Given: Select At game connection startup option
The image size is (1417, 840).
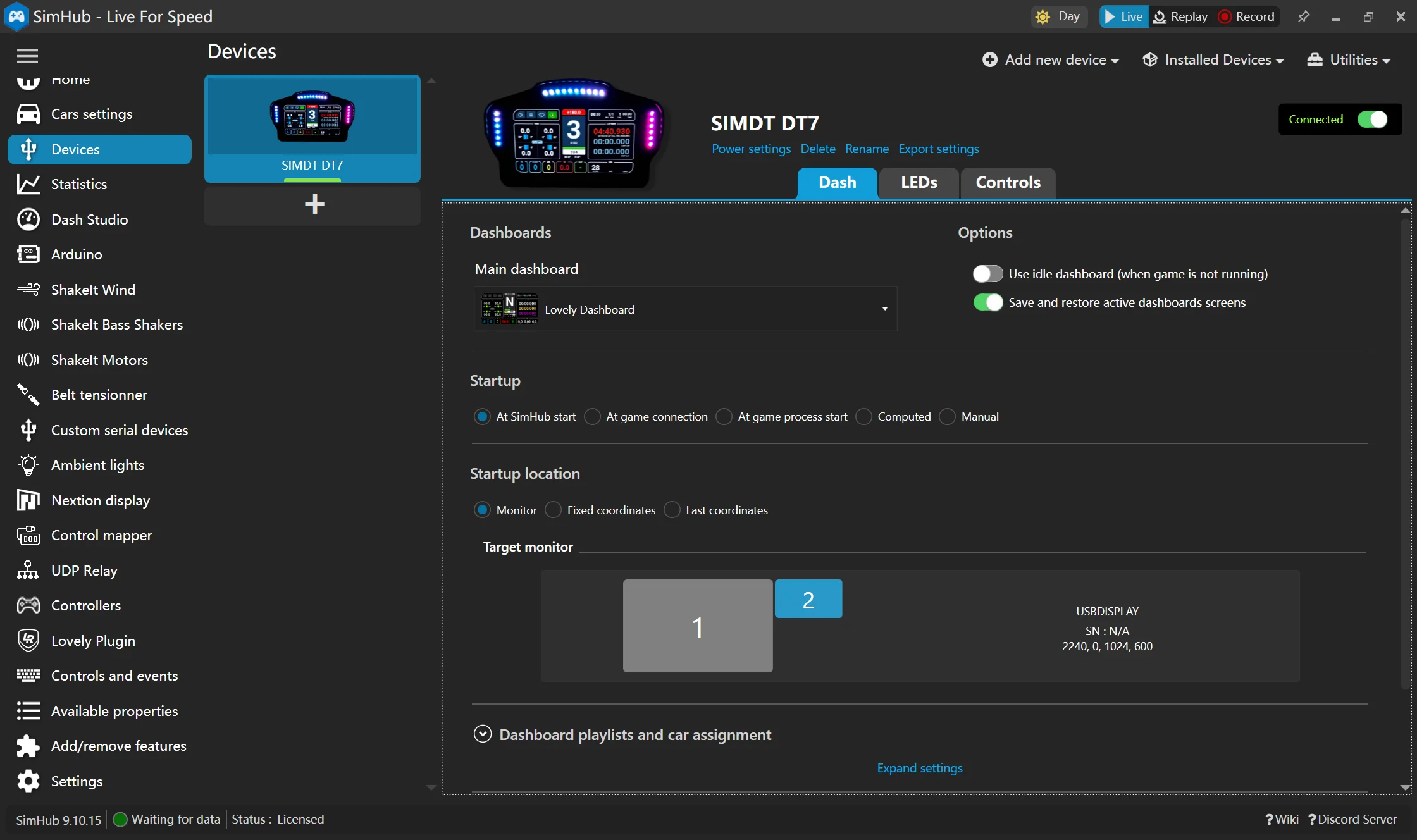Looking at the screenshot, I should click(593, 417).
